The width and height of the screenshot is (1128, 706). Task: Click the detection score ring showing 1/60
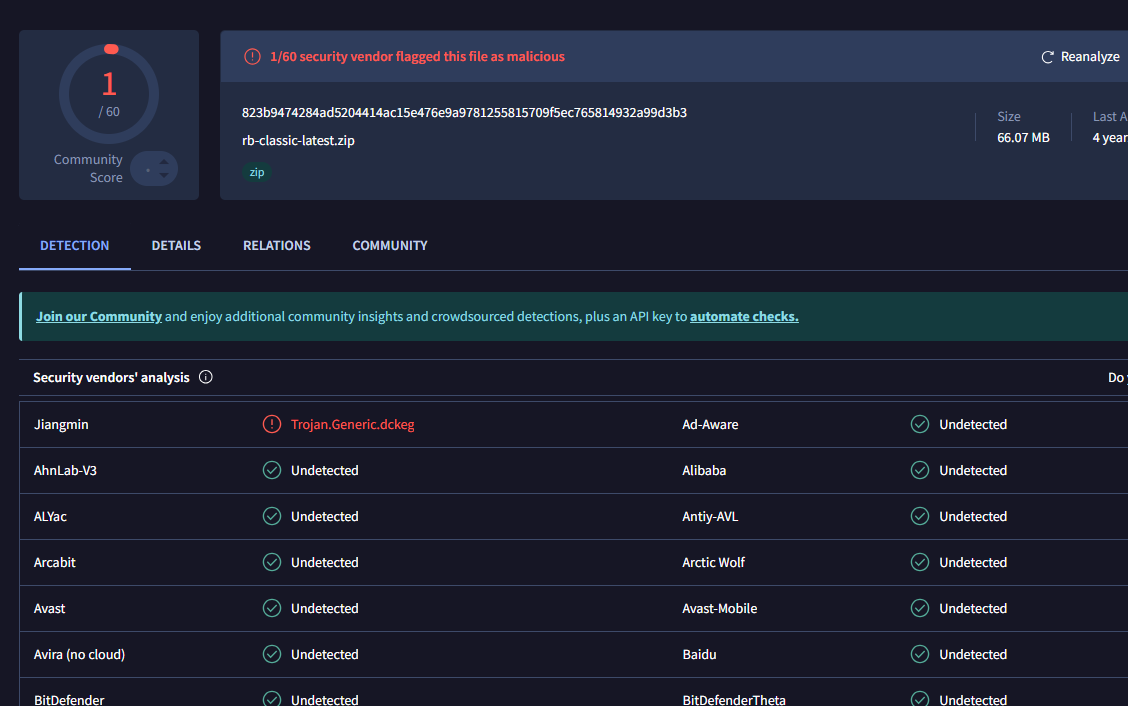pyautogui.click(x=109, y=95)
